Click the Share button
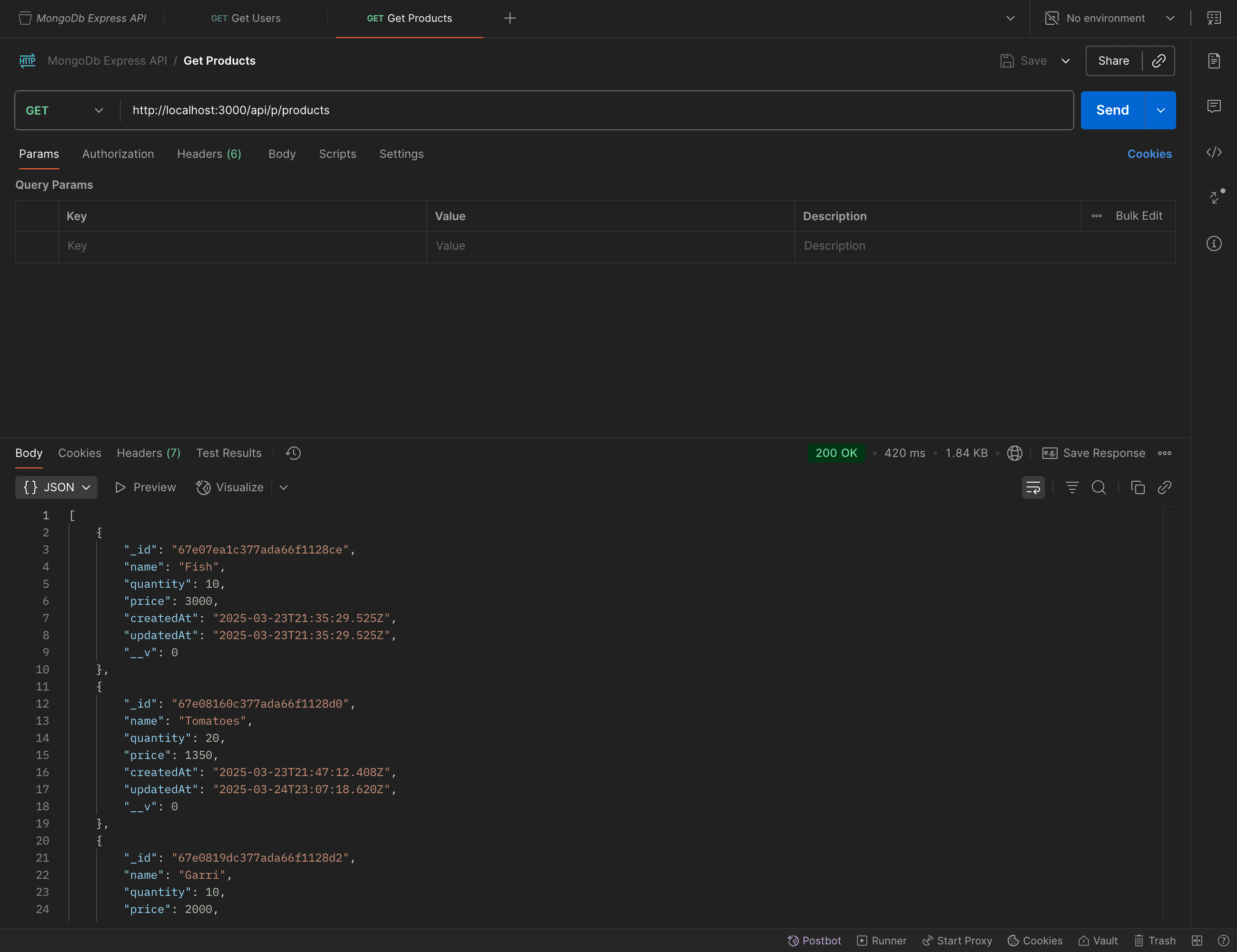The width and height of the screenshot is (1237, 952). click(x=1113, y=60)
